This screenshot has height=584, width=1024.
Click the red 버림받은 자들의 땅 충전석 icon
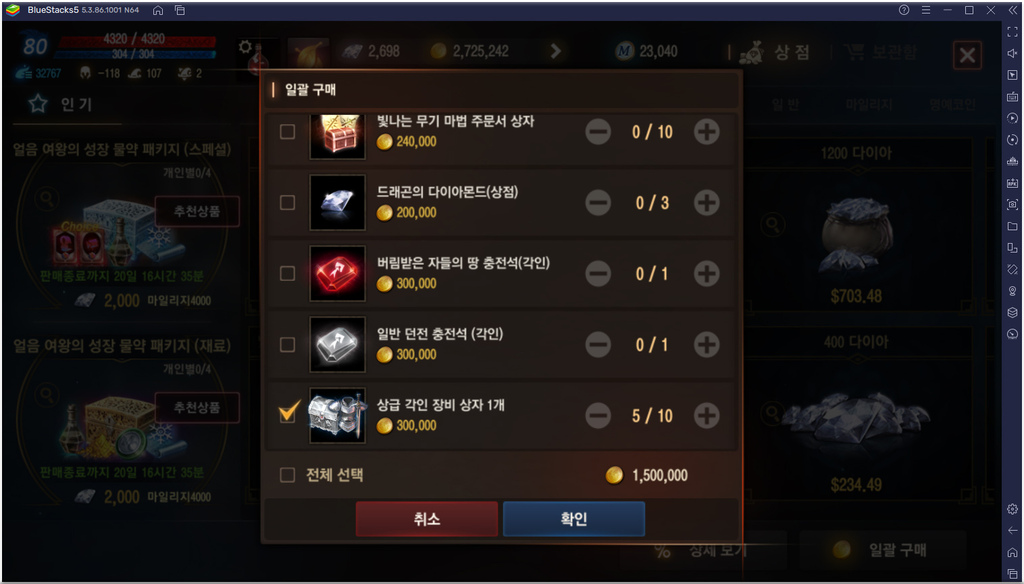click(337, 273)
